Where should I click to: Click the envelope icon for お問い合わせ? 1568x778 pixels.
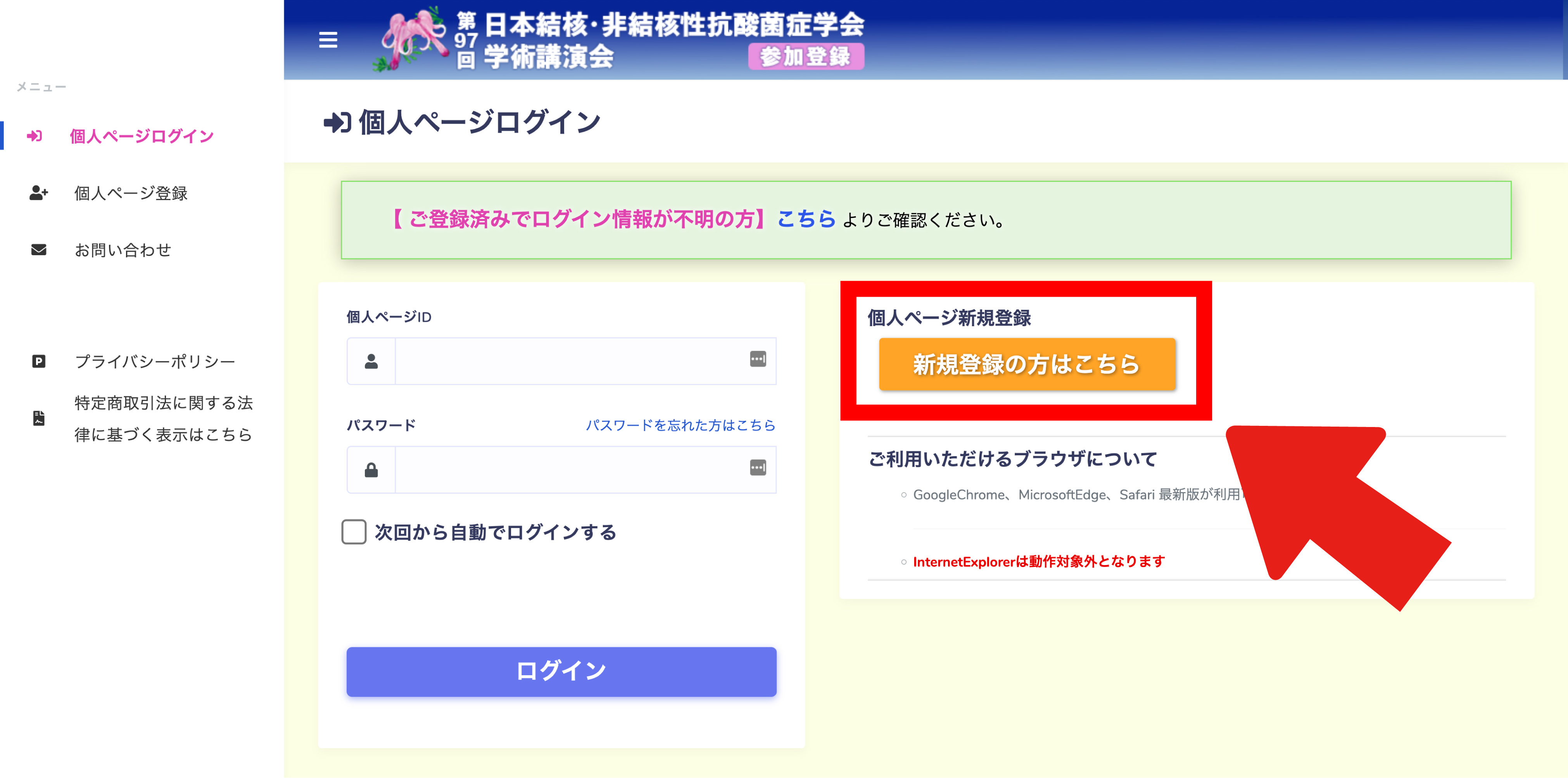(38, 250)
